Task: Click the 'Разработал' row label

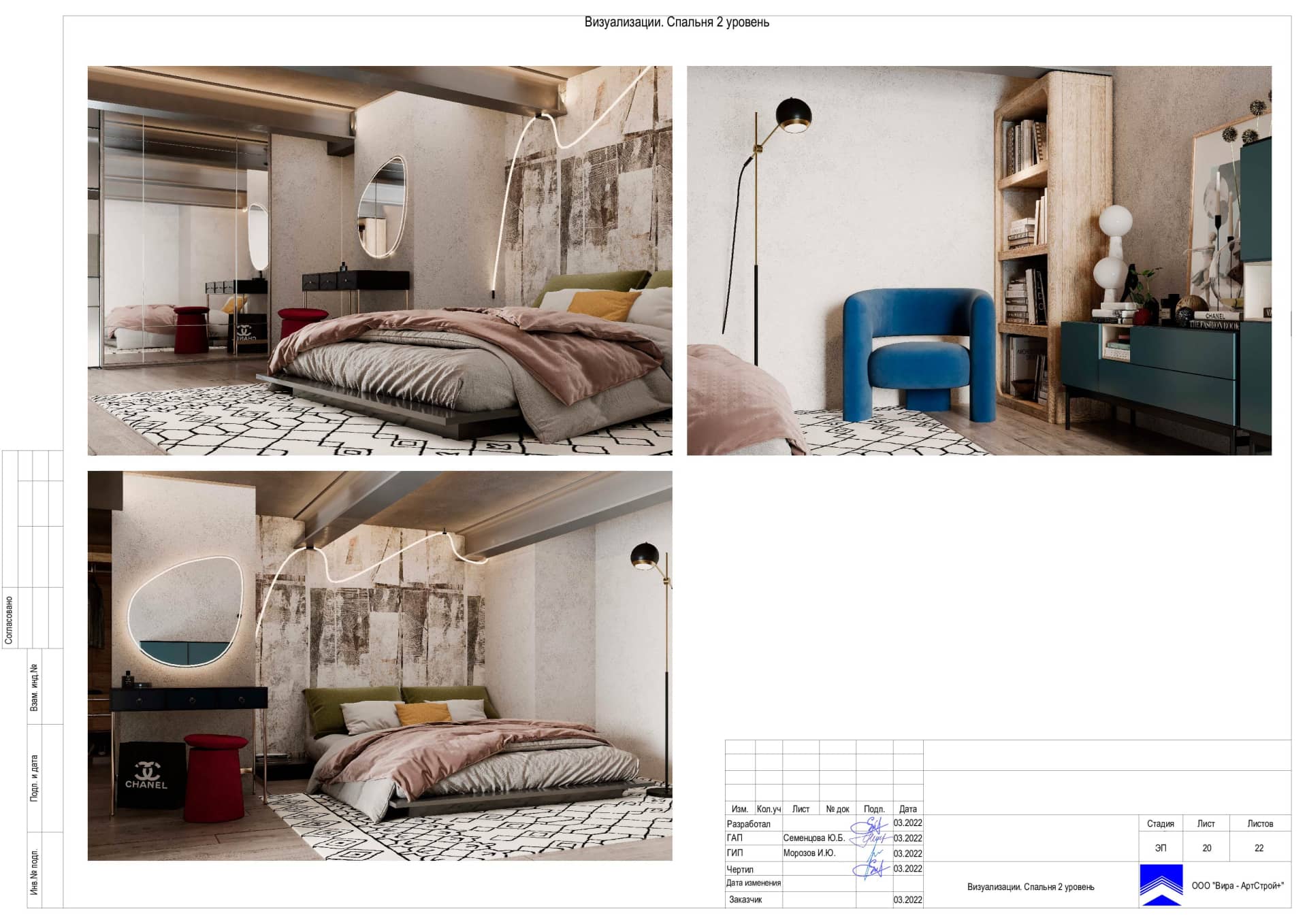Action: pos(748,824)
